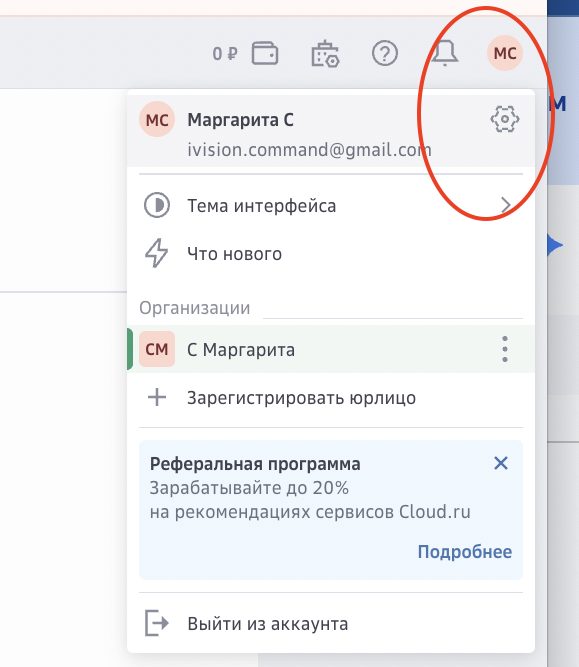Click the Организации section label
Screen dimensions: 579x667
pyautogui.click(x=195, y=308)
